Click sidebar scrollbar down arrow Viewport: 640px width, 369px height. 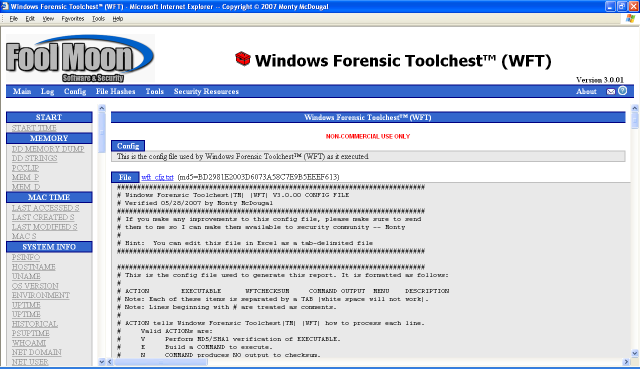[102, 362]
